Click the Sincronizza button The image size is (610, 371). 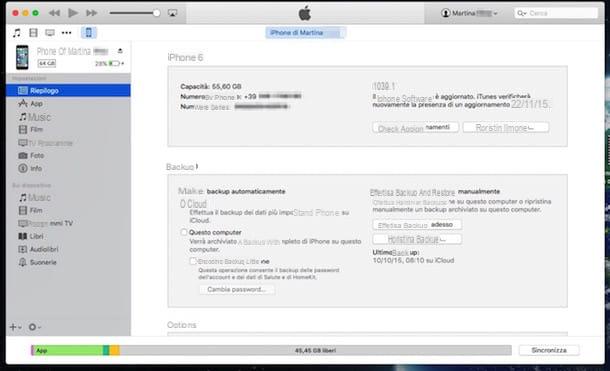click(x=549, y=350)
